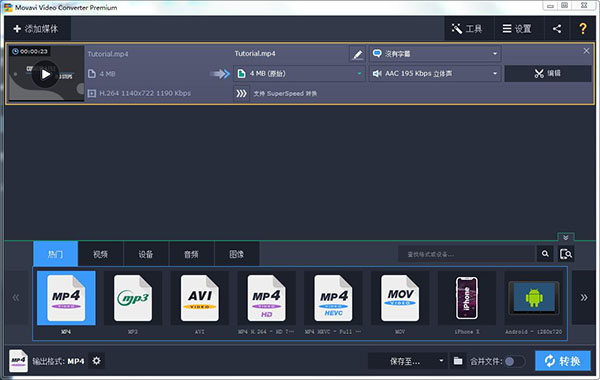Select the Audio (音频) tab
This screenshot has height=380, width=600.
coord(191,254)
